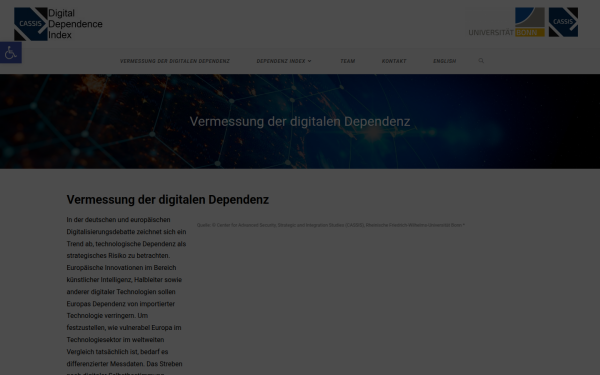The image size is (600, 375).
Task: Click text line 'differenzierter Messdaten. Das Streben'
Action: 124,364
